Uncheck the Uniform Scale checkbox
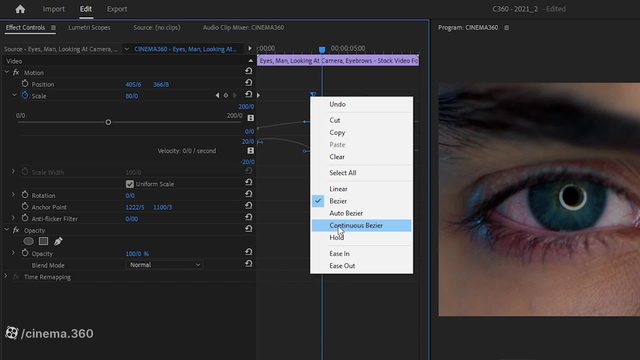 tap(130, 184)
